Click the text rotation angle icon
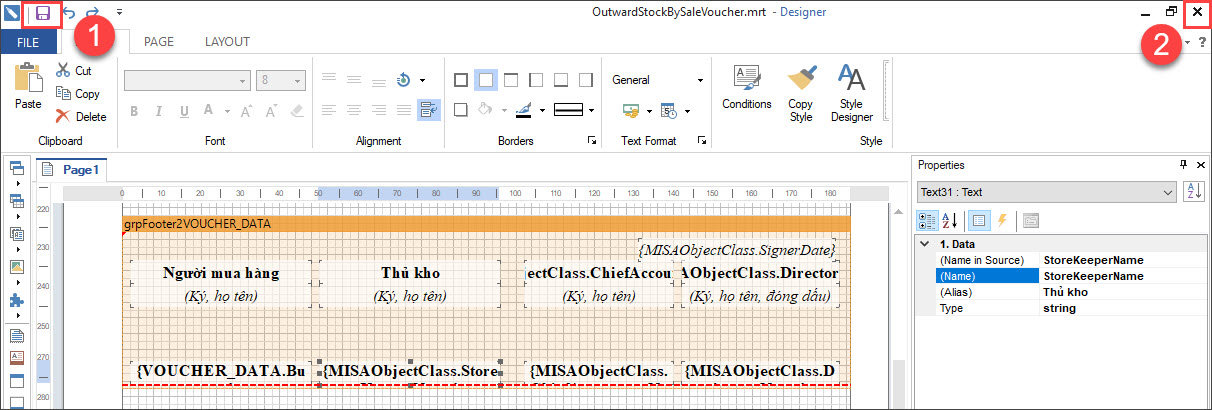 [x=404, y=80]
